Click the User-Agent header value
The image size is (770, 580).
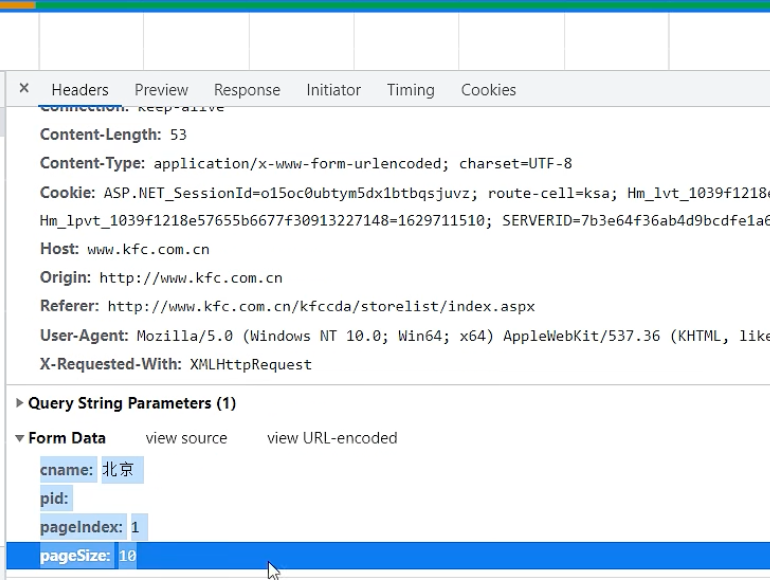tap(453, 336)
